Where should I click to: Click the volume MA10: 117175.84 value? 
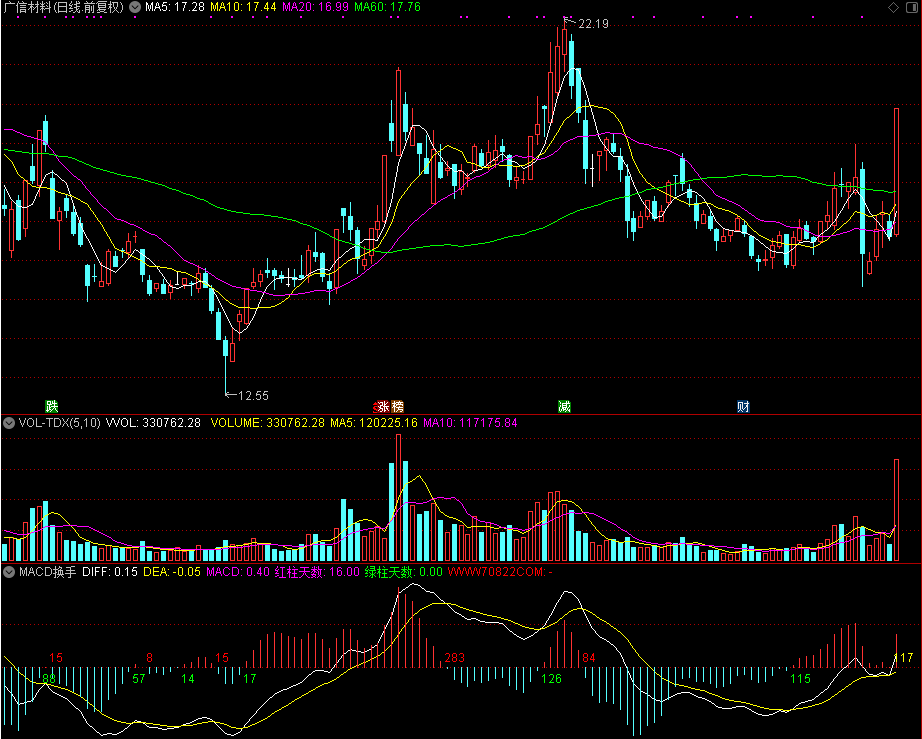coord(470,423)
